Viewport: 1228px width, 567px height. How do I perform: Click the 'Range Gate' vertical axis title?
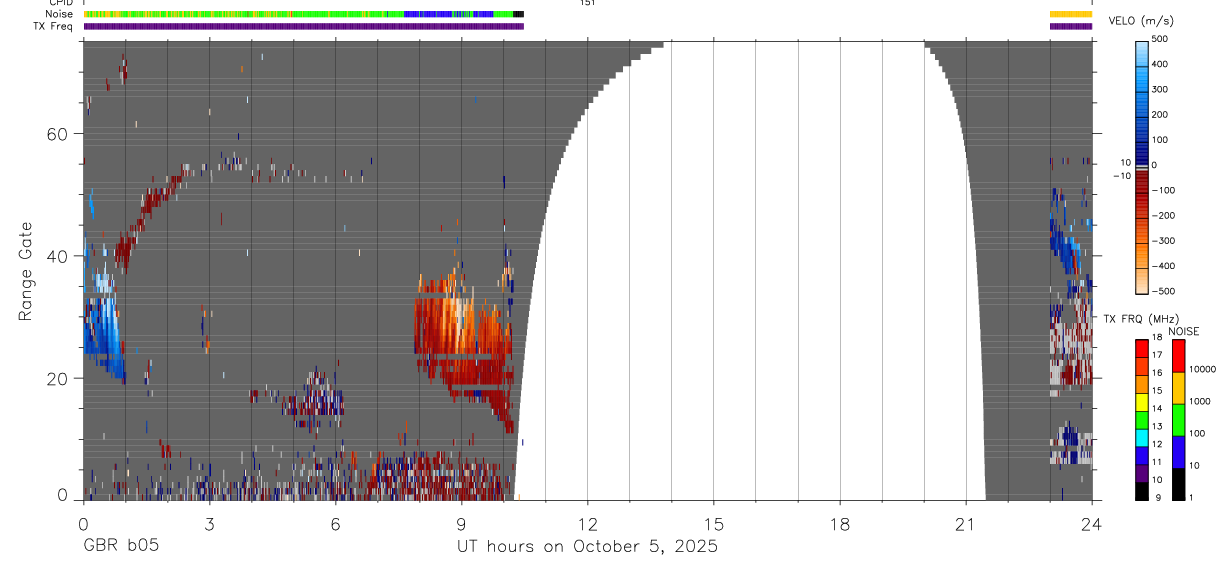point(26,271)
